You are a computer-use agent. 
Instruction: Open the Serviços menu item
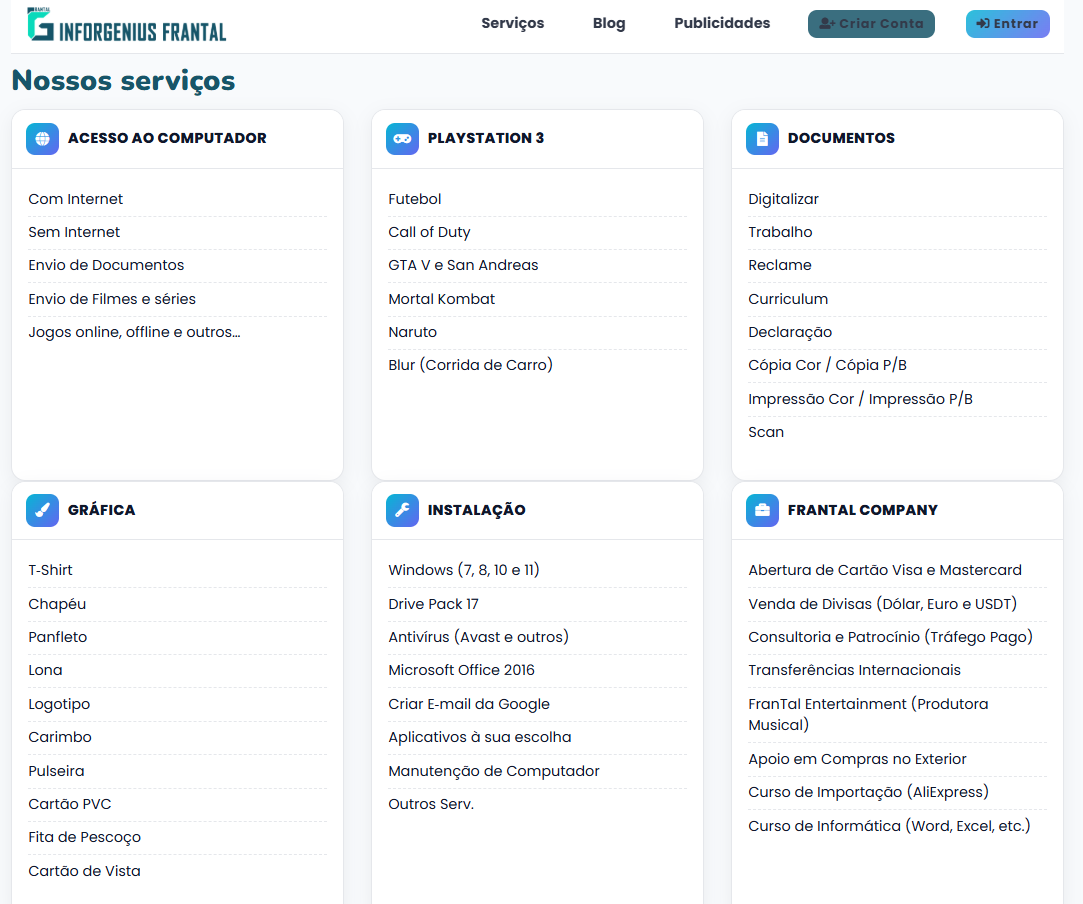pyautogui.click(x=512, y=23)
